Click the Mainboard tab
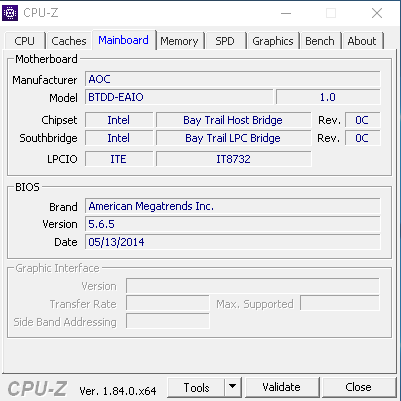This screenshot has width=401, height=401. [124, 40]
